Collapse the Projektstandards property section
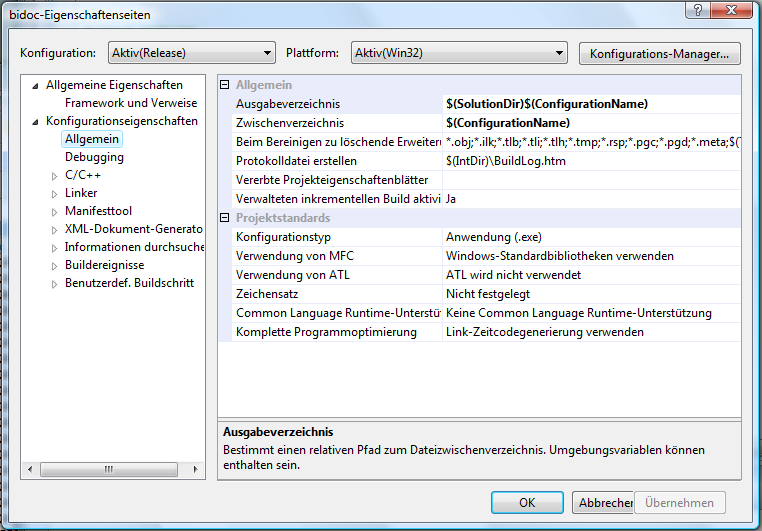 click(x=225, y=218)
